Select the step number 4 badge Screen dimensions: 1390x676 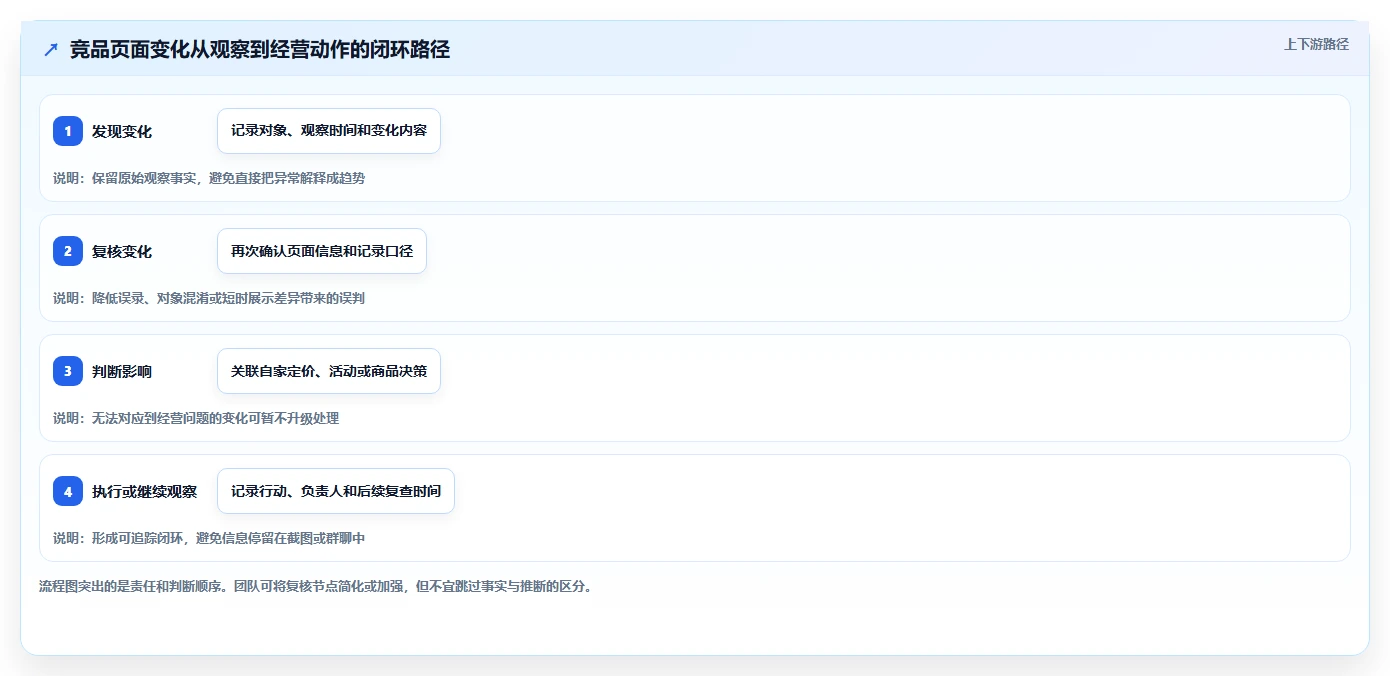[x=68, y=491]
